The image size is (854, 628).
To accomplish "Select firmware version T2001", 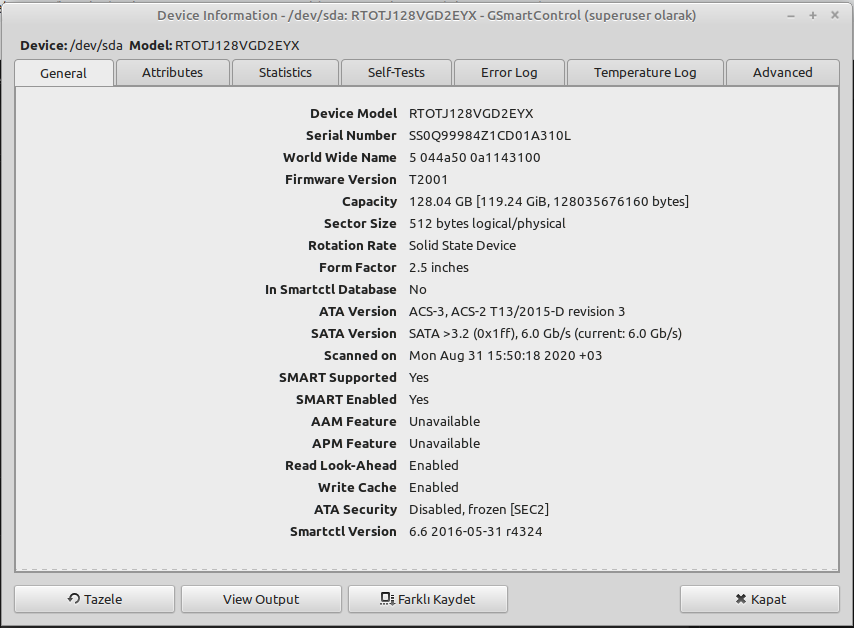I will [429, 180].
